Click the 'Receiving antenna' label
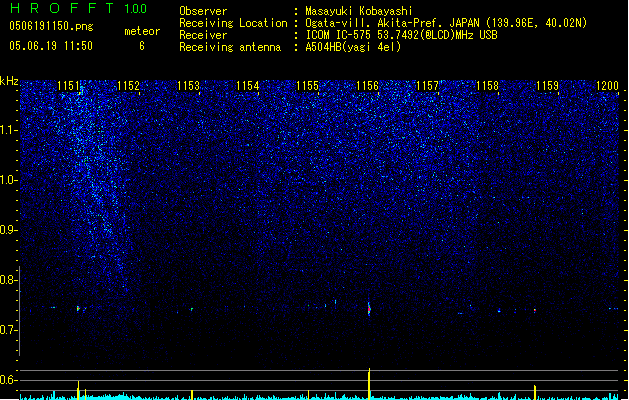The height and width of the screenshot is (400, 629). 230,47
